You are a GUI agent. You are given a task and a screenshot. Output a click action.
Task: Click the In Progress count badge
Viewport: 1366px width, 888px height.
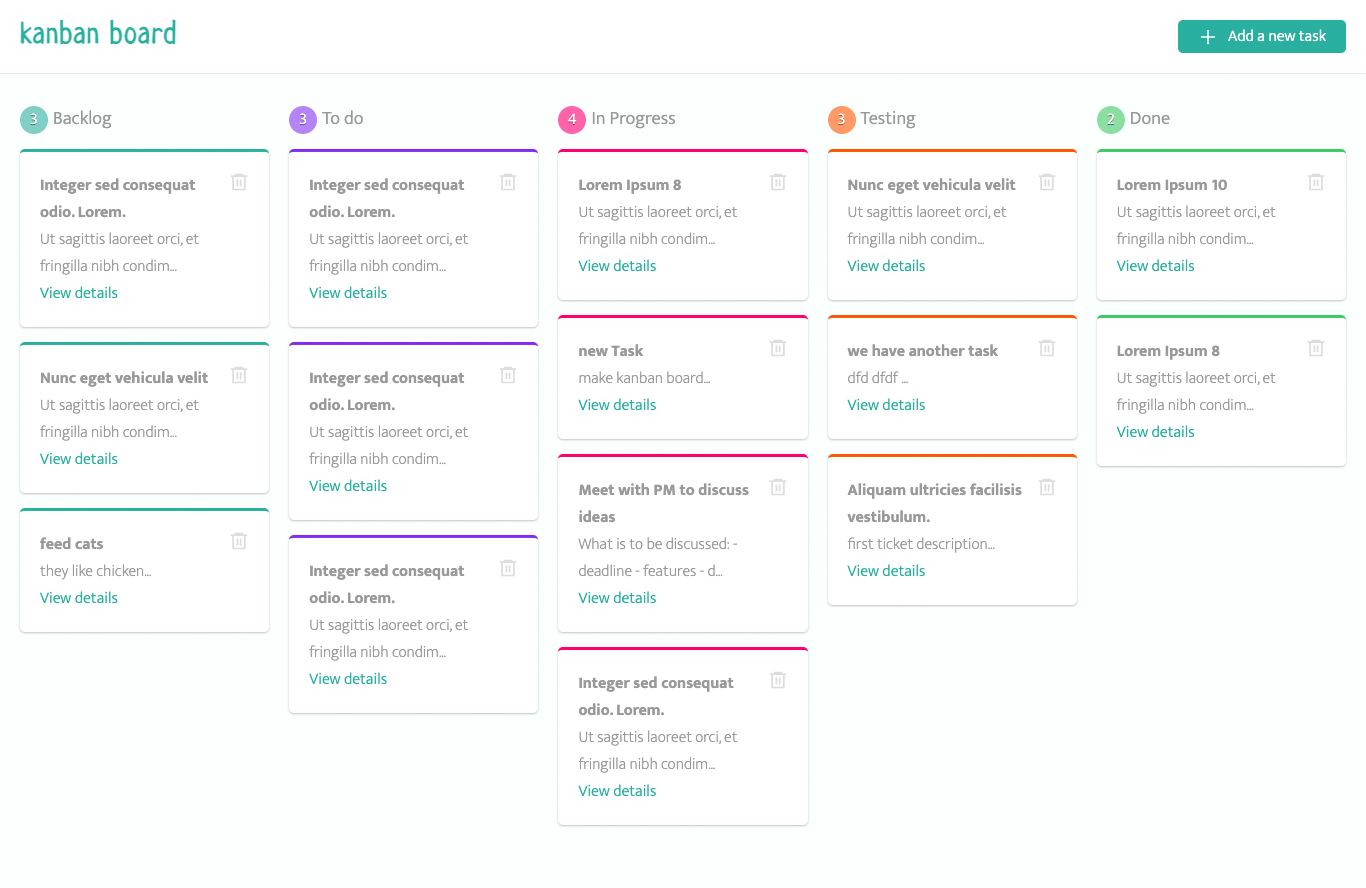tap(572, 120)
